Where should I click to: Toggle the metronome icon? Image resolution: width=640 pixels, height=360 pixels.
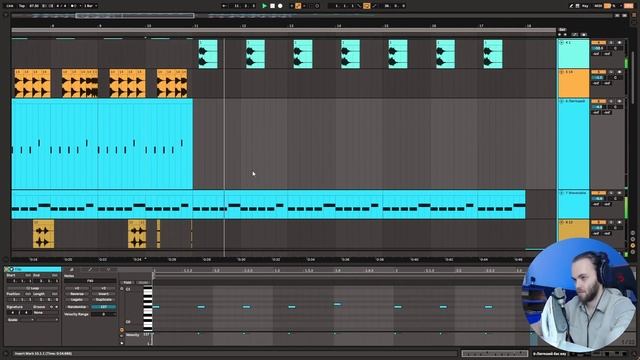click(x=73, y=6)
